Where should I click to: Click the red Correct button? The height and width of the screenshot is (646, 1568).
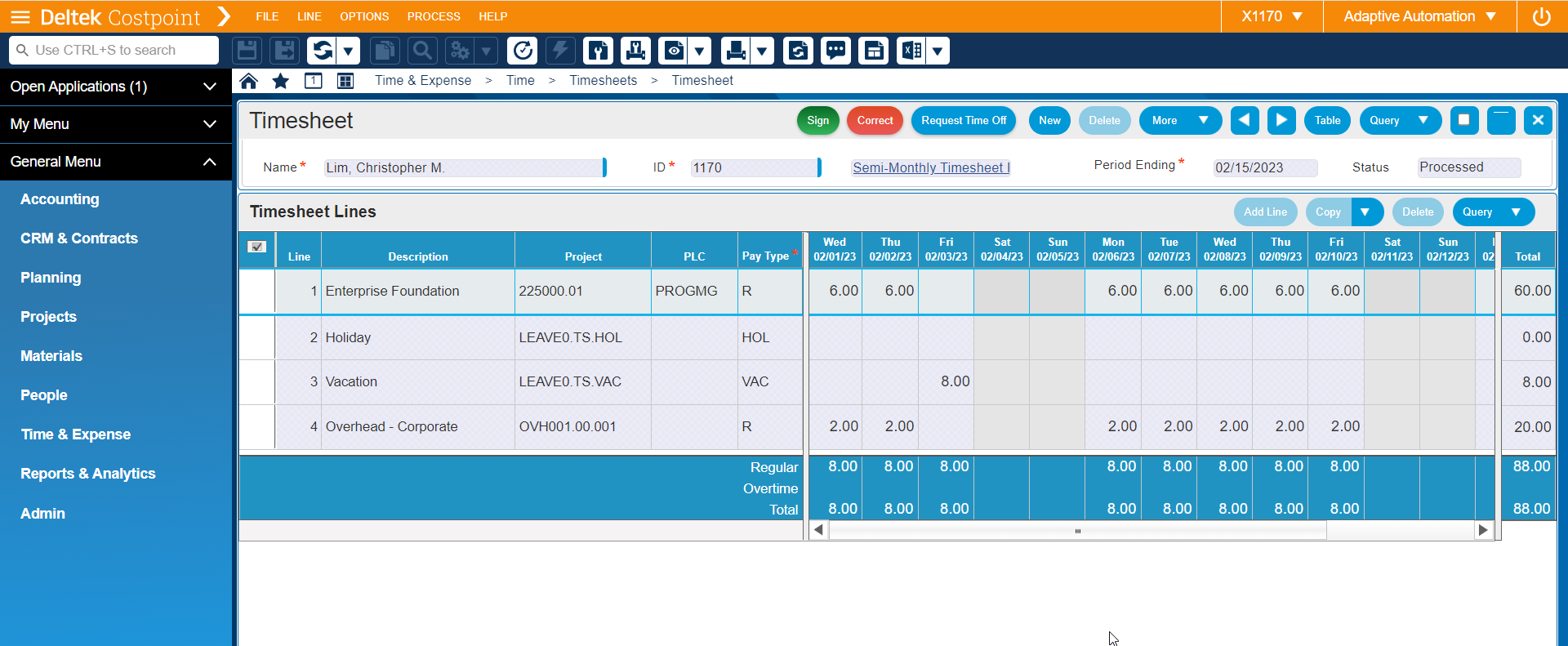[x=875, y=120]
